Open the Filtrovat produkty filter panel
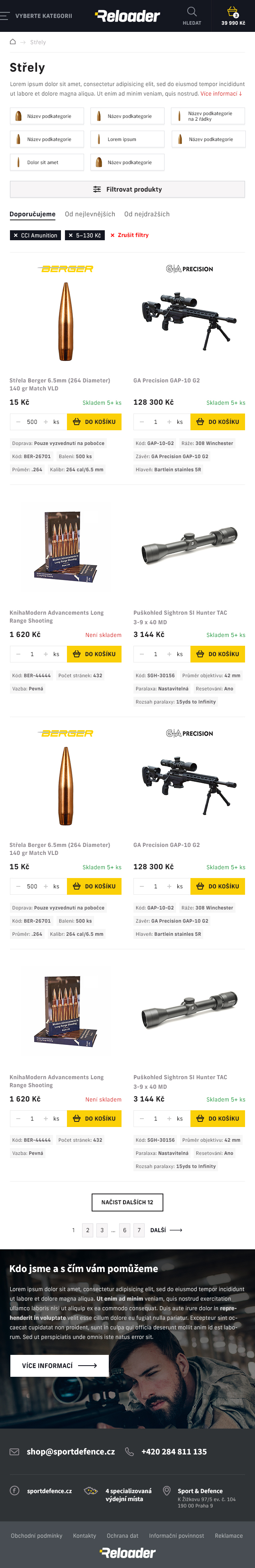255x1568 pixels. [x=127, y=189]
